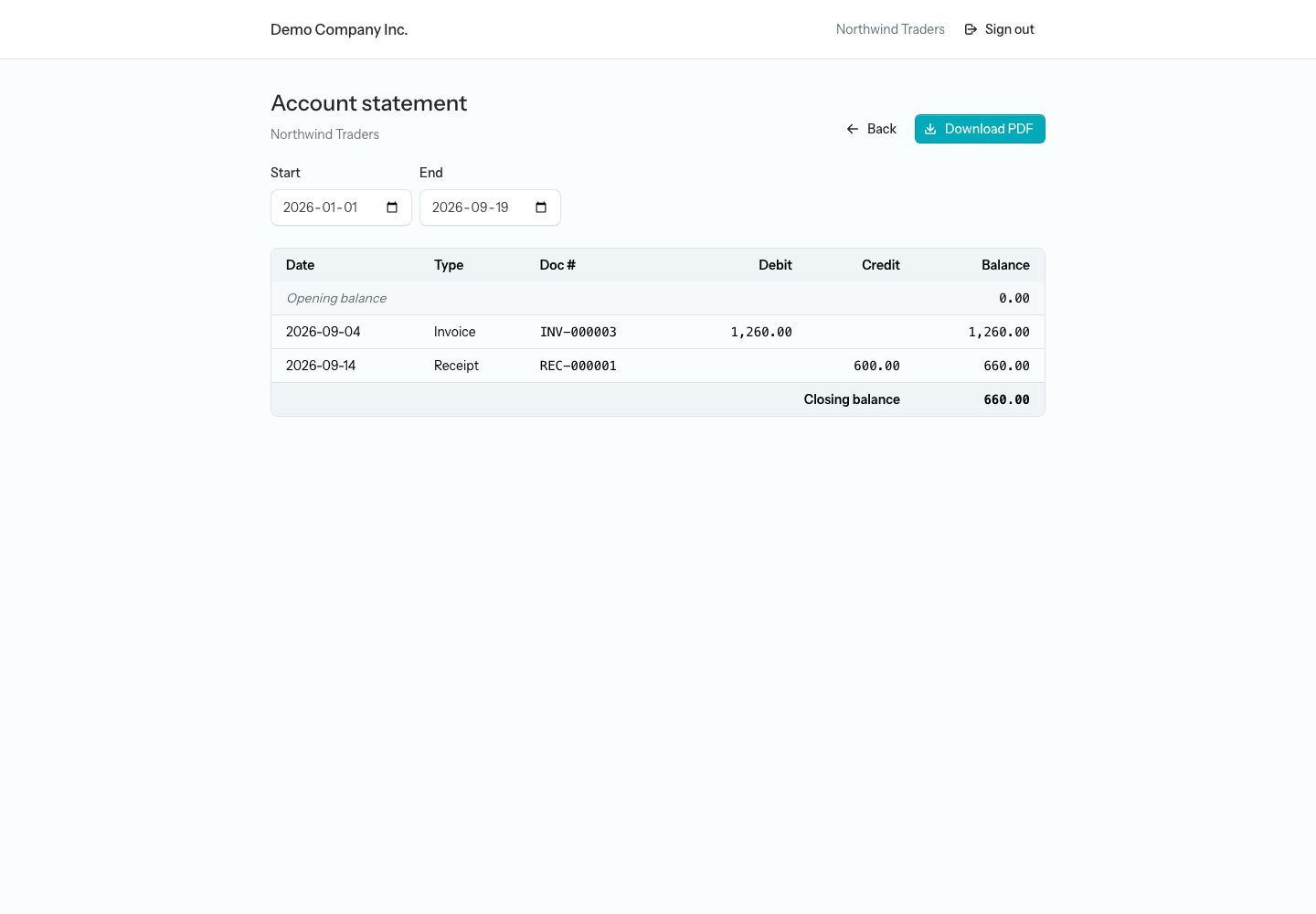
Task: Download the statement as PDF
Action: [x=980, y=129]
